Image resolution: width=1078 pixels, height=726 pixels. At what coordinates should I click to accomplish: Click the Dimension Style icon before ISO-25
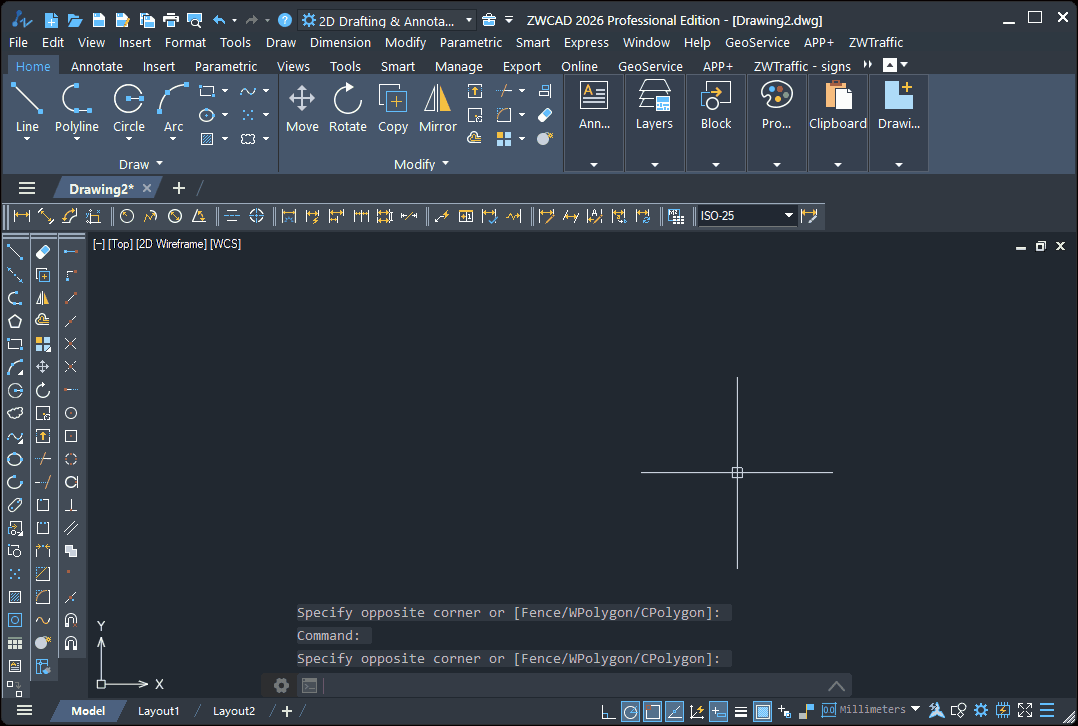tap(676, 216)
